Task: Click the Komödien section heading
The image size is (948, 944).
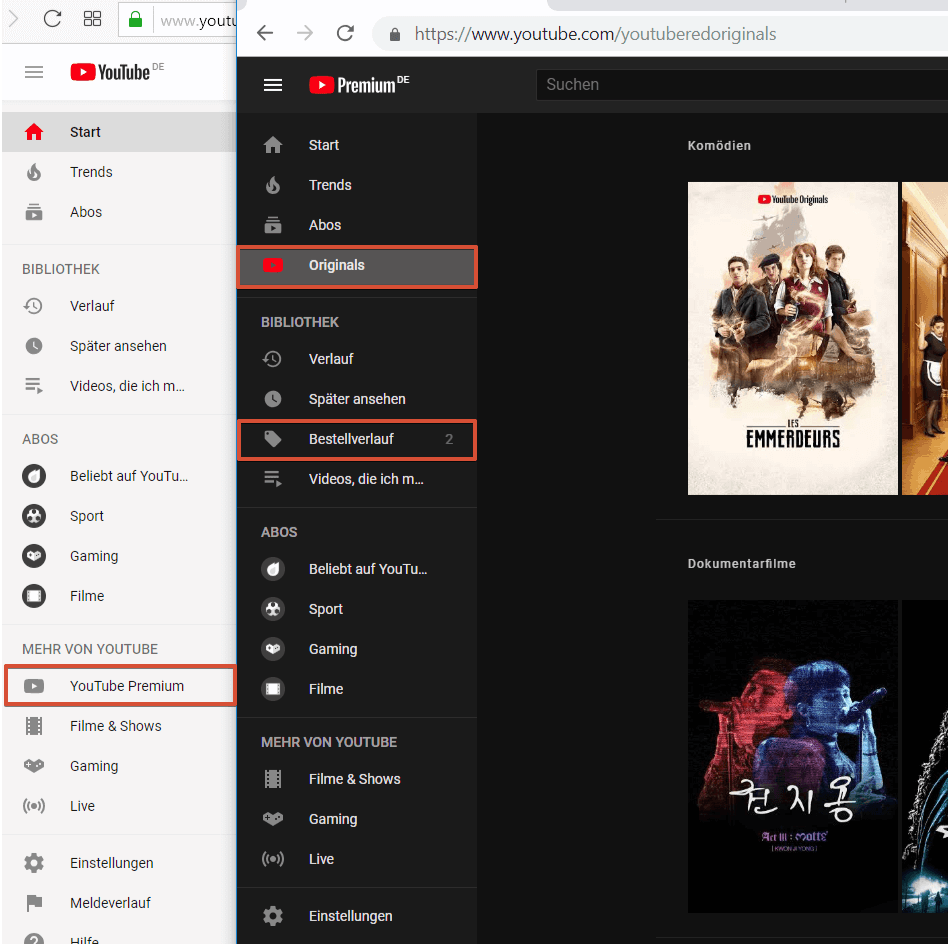Action: click(719, 146)
